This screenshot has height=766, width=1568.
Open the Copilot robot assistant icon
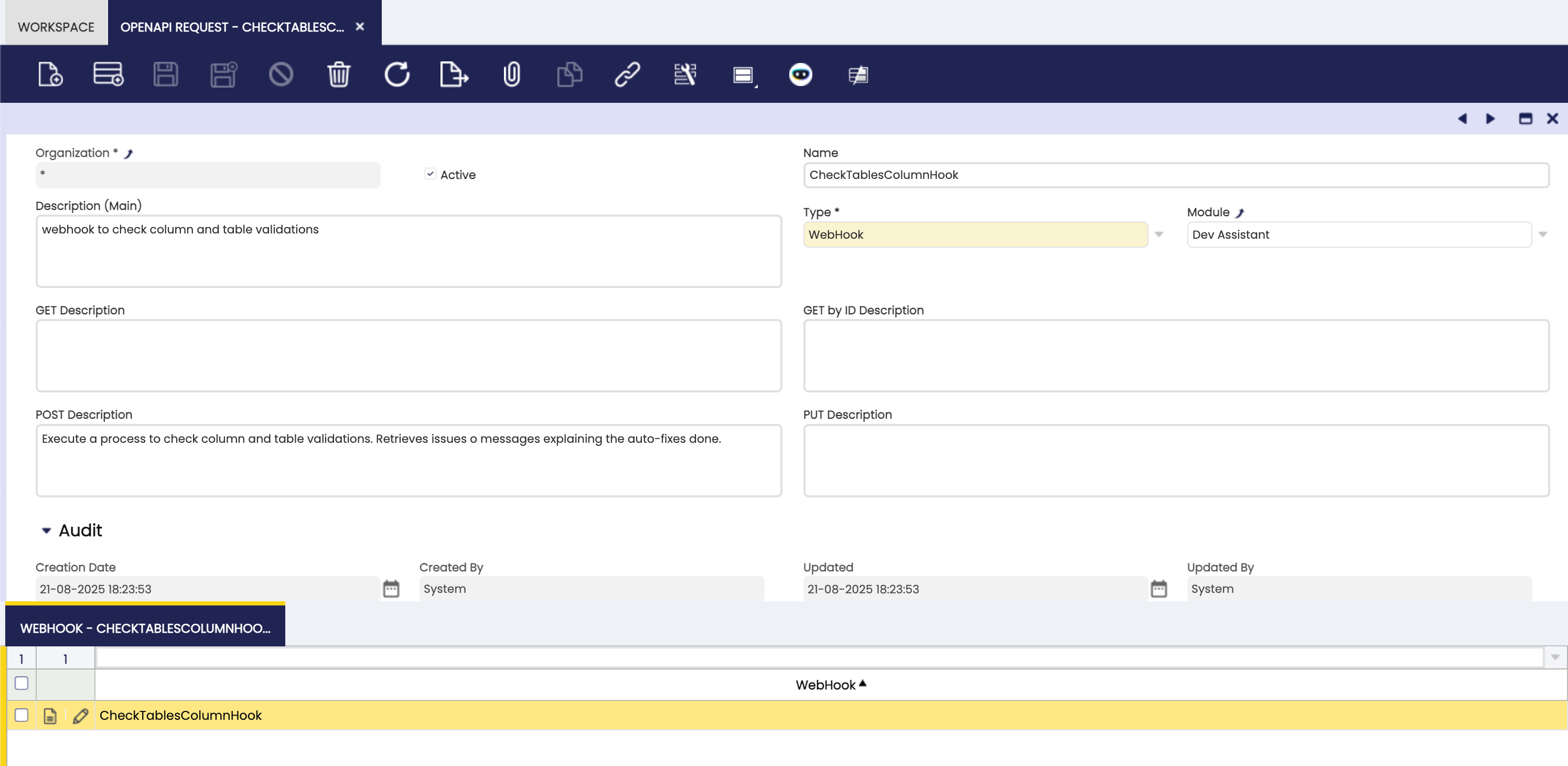coord(800,75)
